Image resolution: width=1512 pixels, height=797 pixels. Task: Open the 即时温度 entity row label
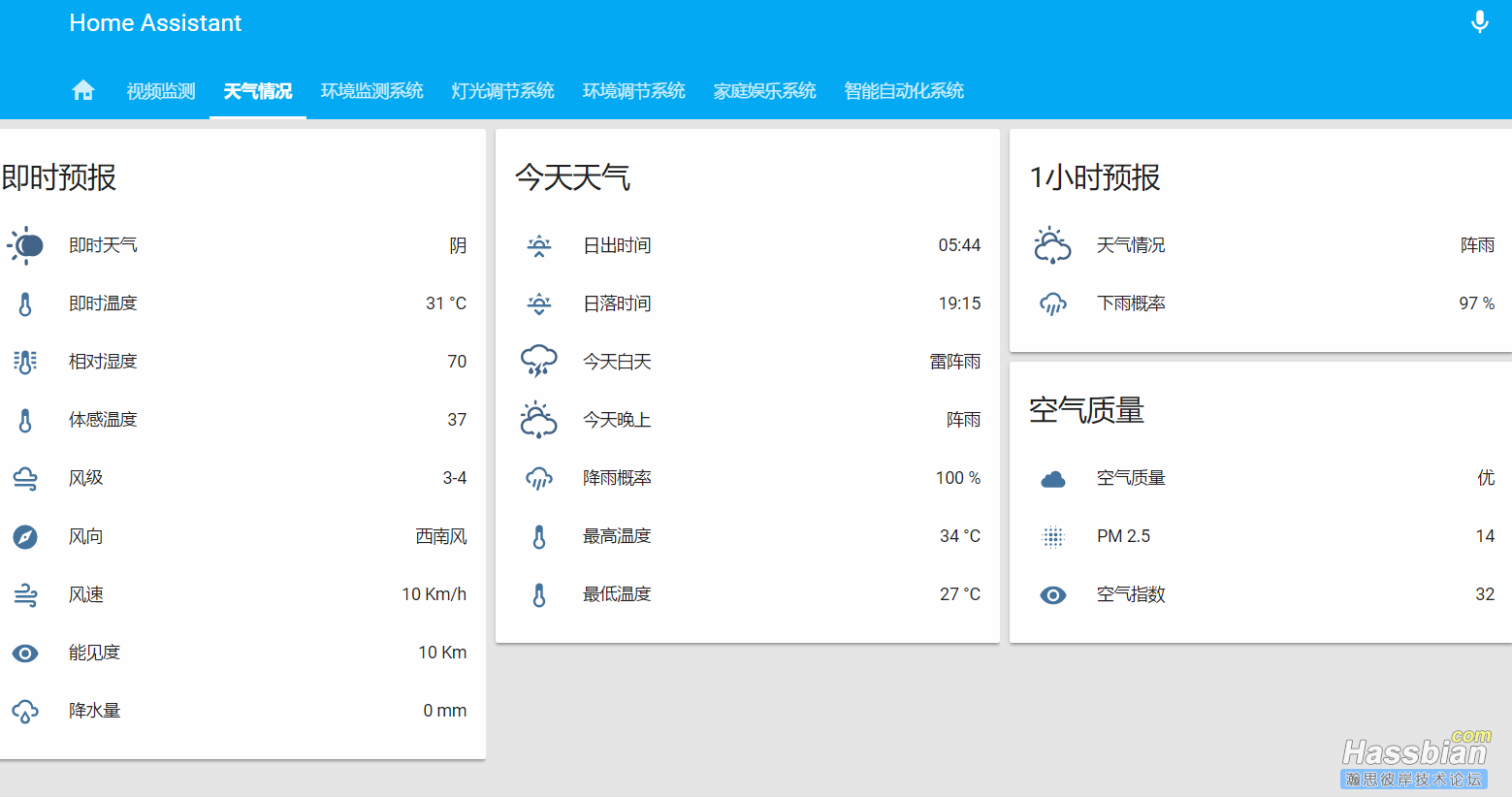[103, 303]
